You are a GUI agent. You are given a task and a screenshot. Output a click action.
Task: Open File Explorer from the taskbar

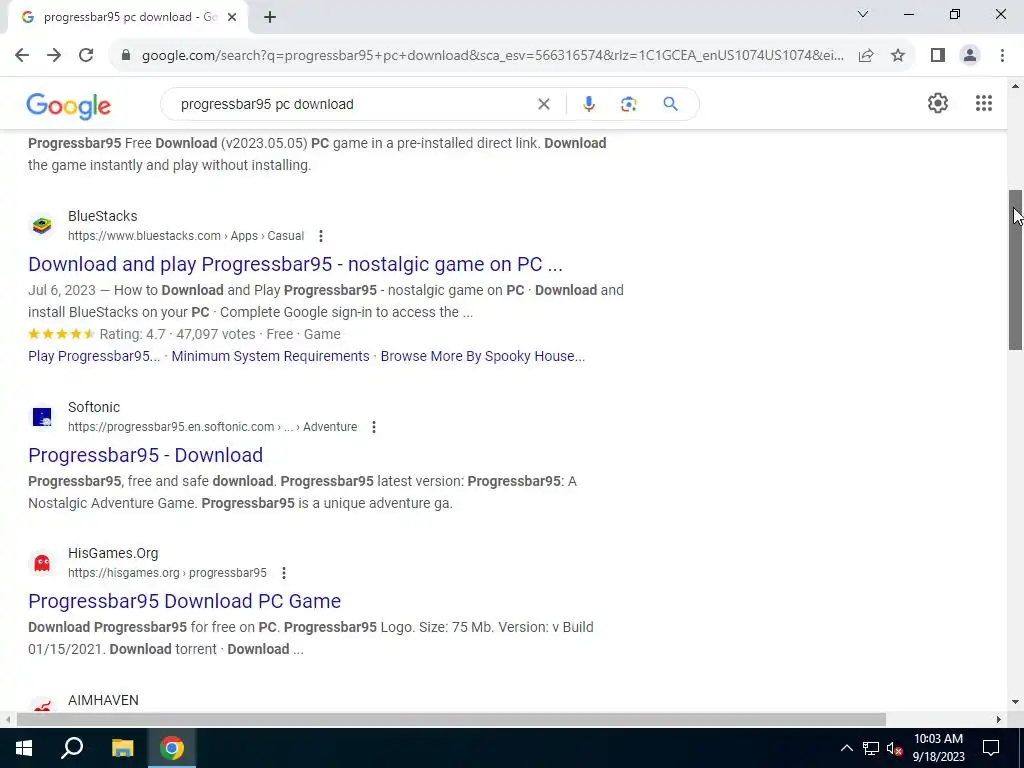coord(122,748)
